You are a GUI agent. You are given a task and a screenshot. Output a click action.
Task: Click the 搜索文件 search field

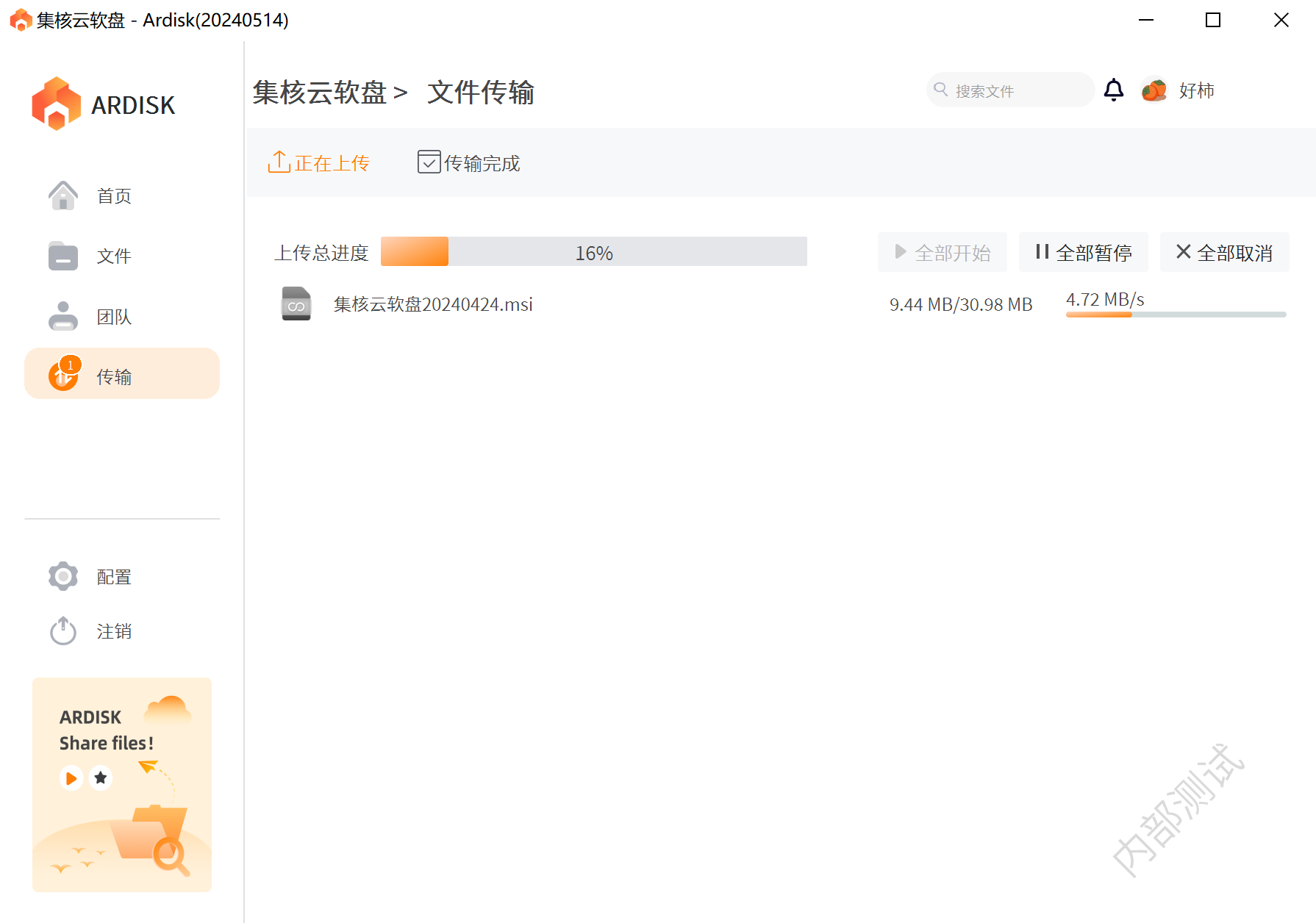pyautogui.click(x=1011, y=90)
